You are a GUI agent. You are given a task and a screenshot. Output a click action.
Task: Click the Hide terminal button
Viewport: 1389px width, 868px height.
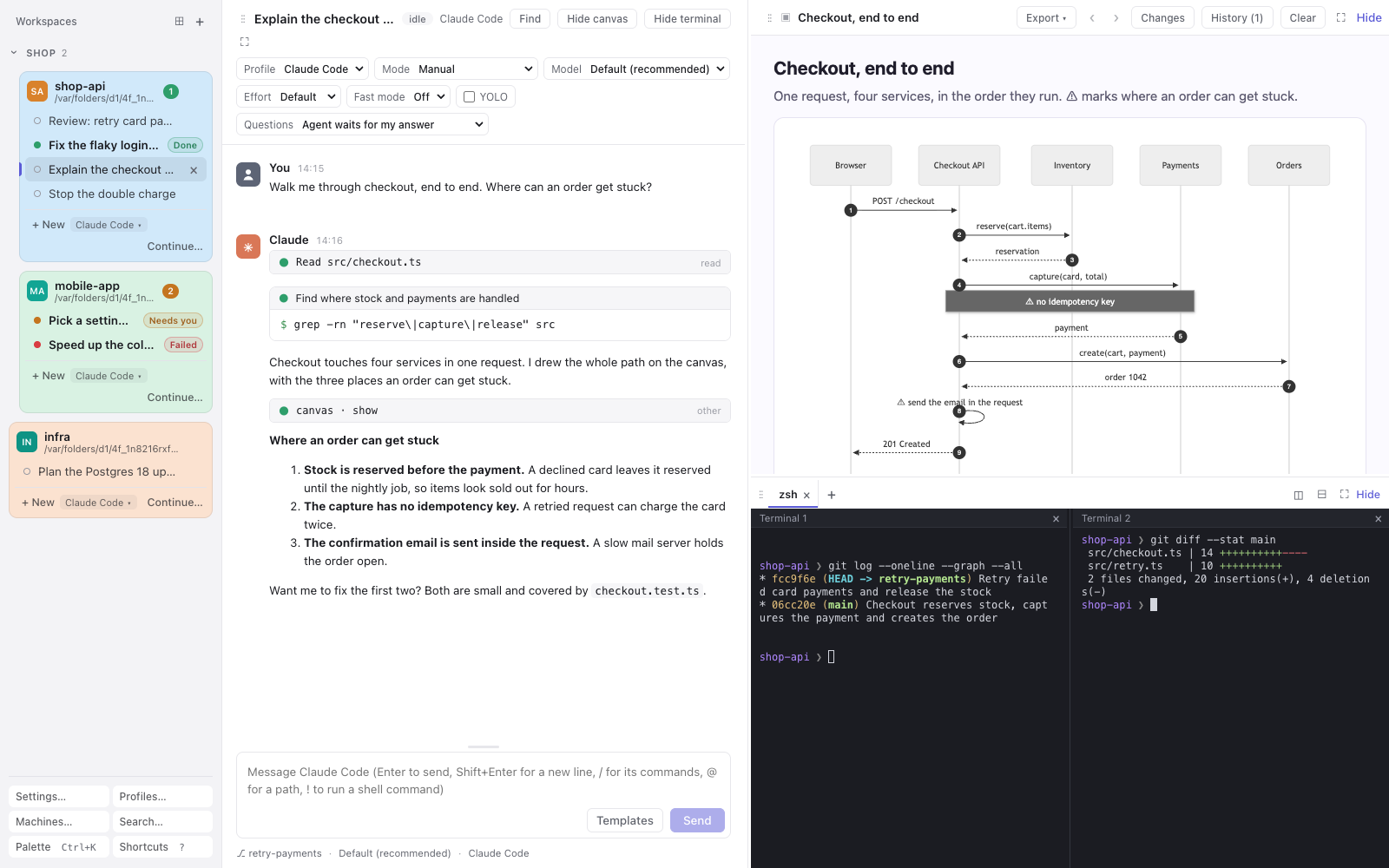click(688, 19)
